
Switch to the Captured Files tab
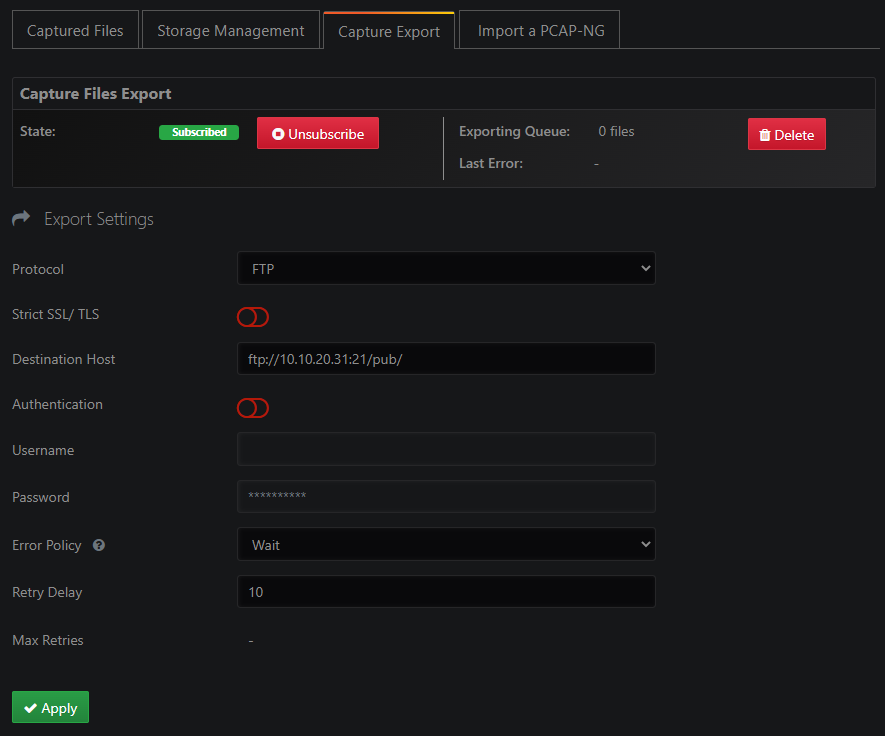tap(75, 30)
